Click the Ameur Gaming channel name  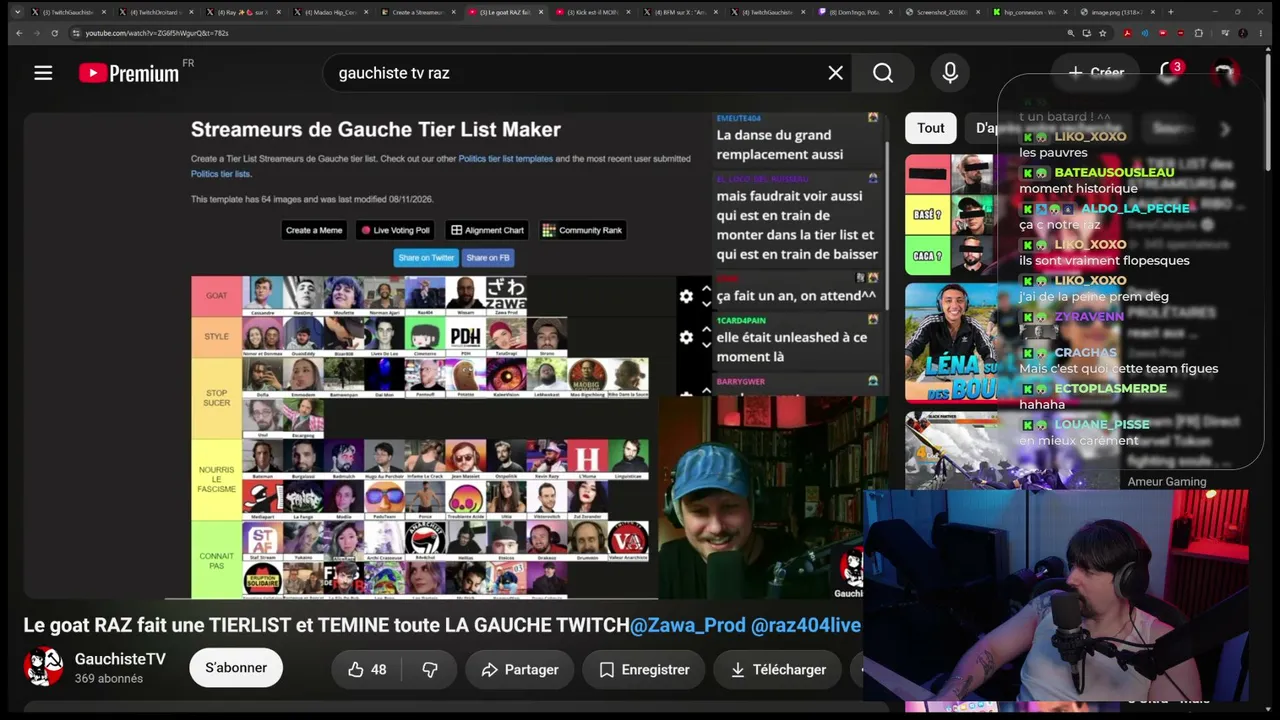(1167, 482)
